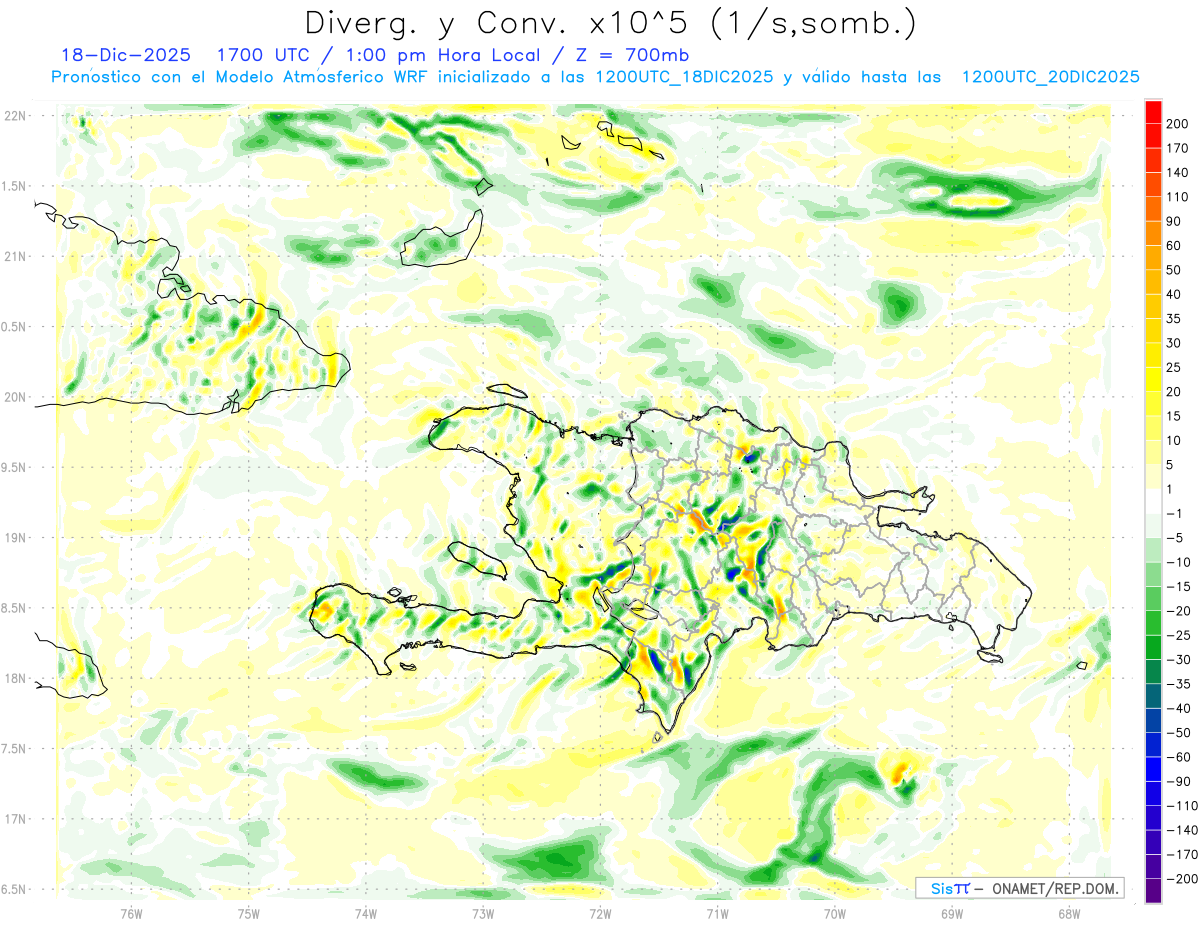Click the red legend swatch above 200

pyautogui.click(x=1153, y=112)
